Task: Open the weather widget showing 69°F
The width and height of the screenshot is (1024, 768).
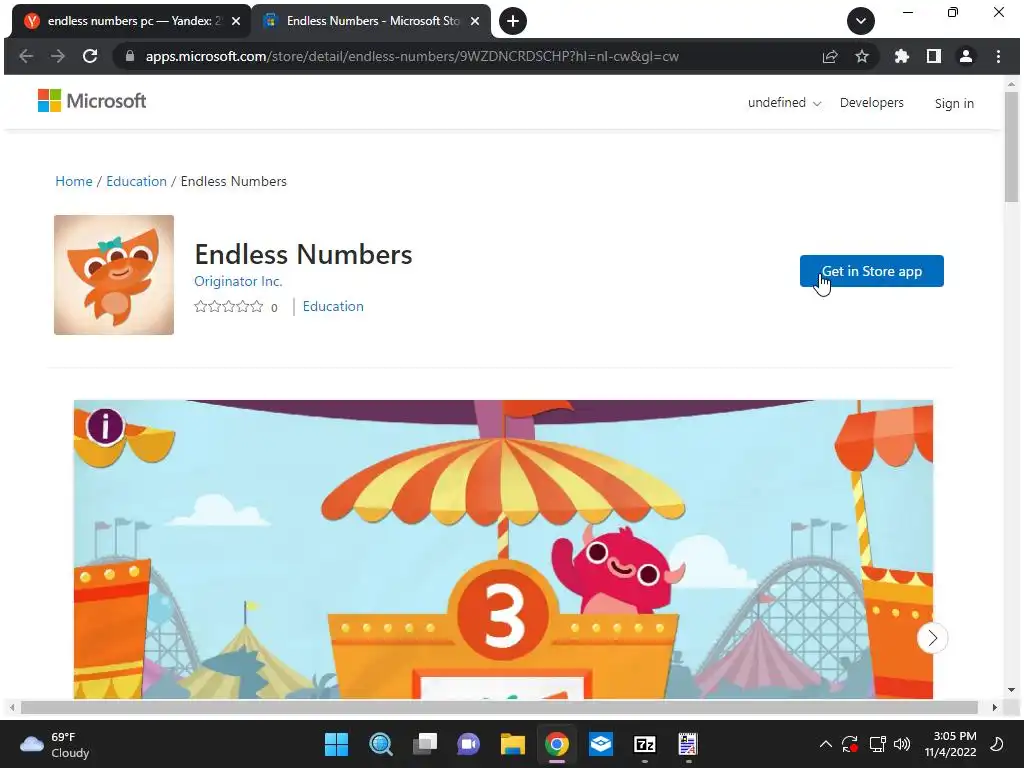Action: [55, 744]
